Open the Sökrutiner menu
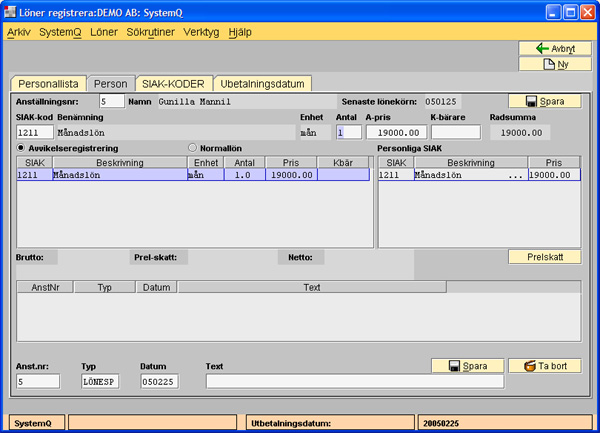 point(150,32)
